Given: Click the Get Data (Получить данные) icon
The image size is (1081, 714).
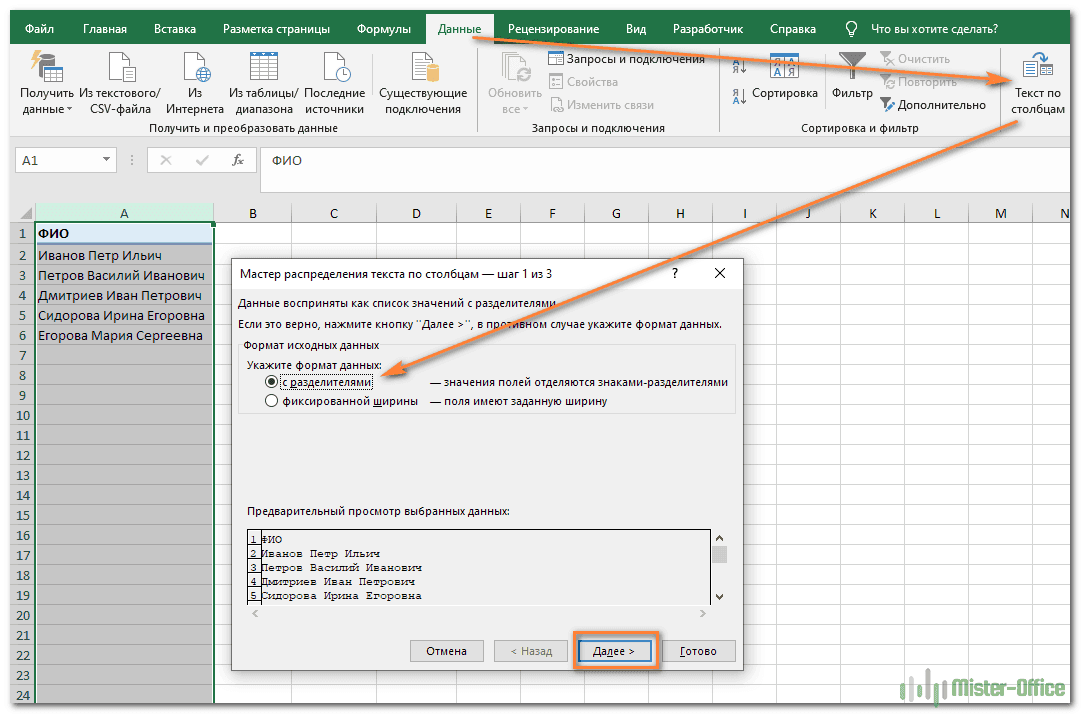Looking at the screenshot, I should click(x=47, y=66).
